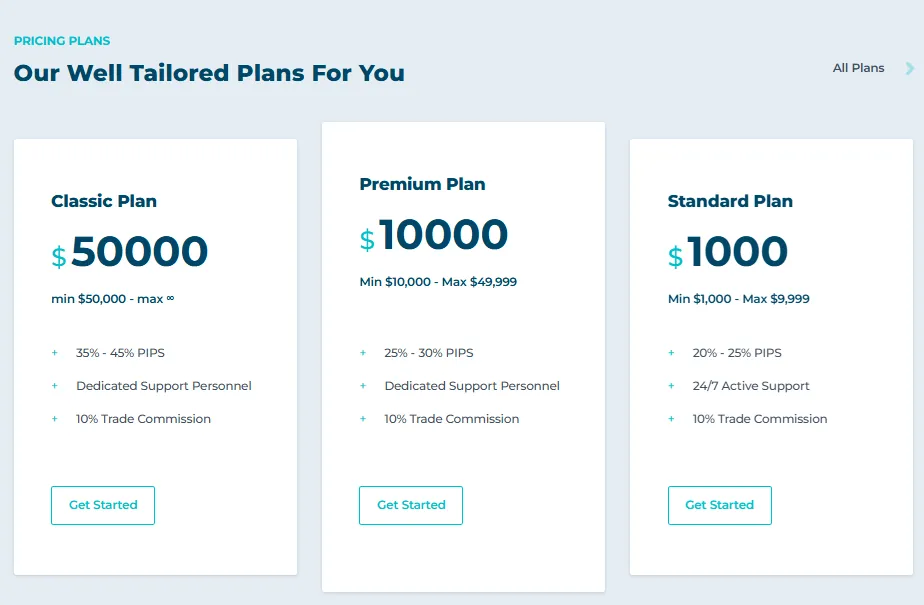
Task: Click the plus icon beside 20% - 25% PIPS
Action: (671, 353)
